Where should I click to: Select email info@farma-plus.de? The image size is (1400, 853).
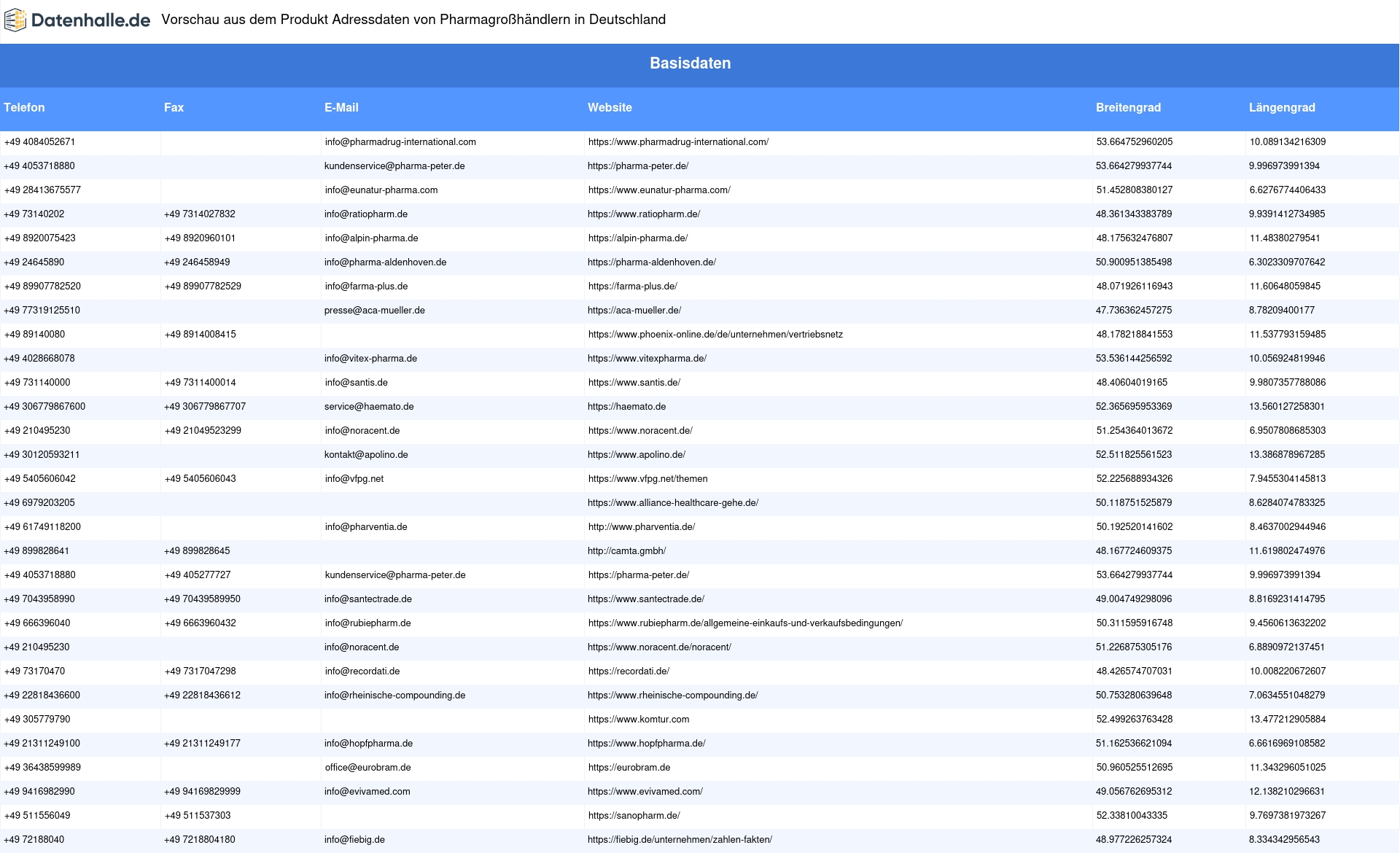point(367,287)
